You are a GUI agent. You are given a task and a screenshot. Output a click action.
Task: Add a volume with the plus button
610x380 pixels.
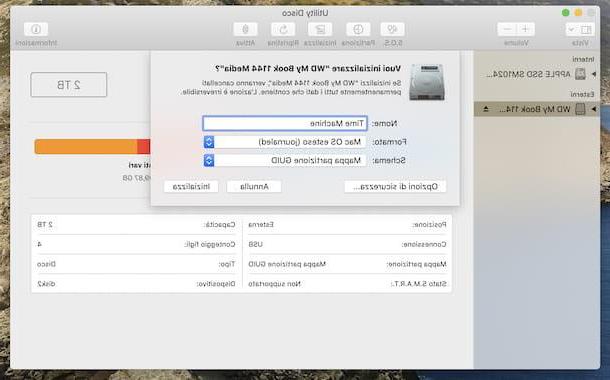pyautogui.click(x=525, y=30)
